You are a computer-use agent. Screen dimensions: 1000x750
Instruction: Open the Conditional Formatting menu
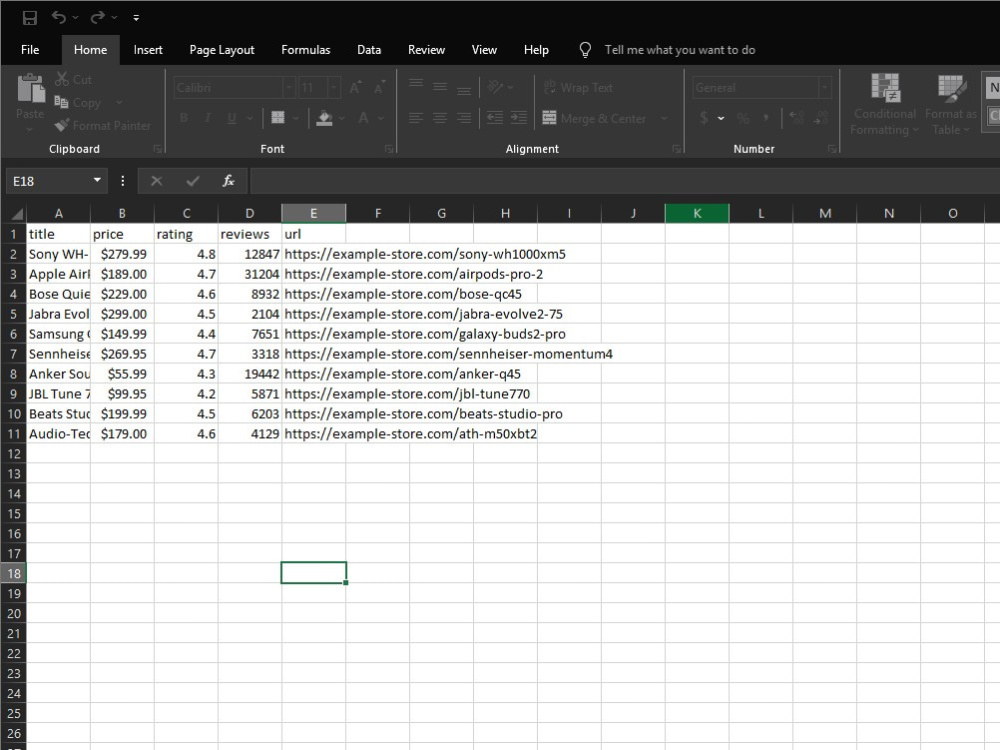pos(884,105)
